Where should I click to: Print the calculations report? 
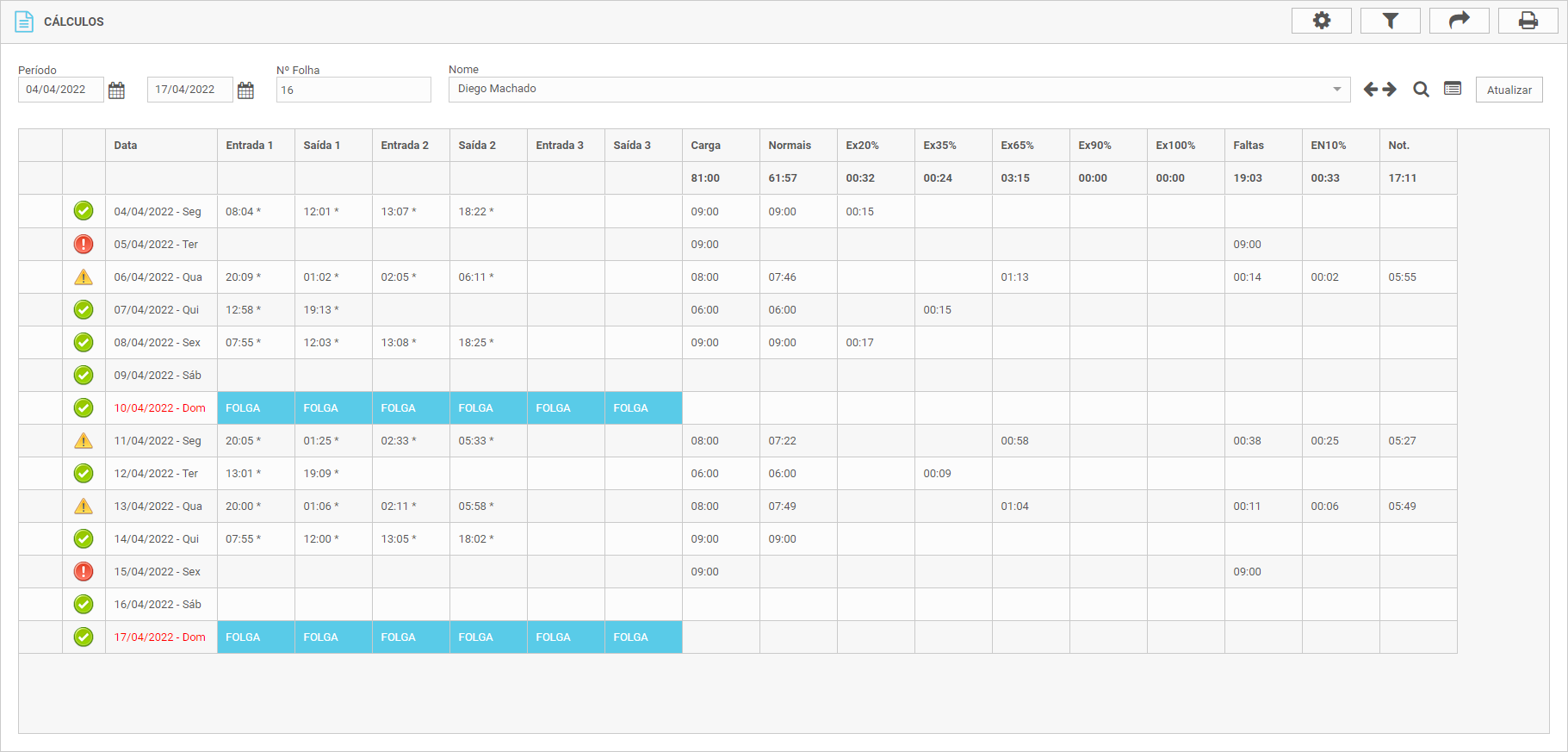pyautogui.click(x=1528, y=21)
